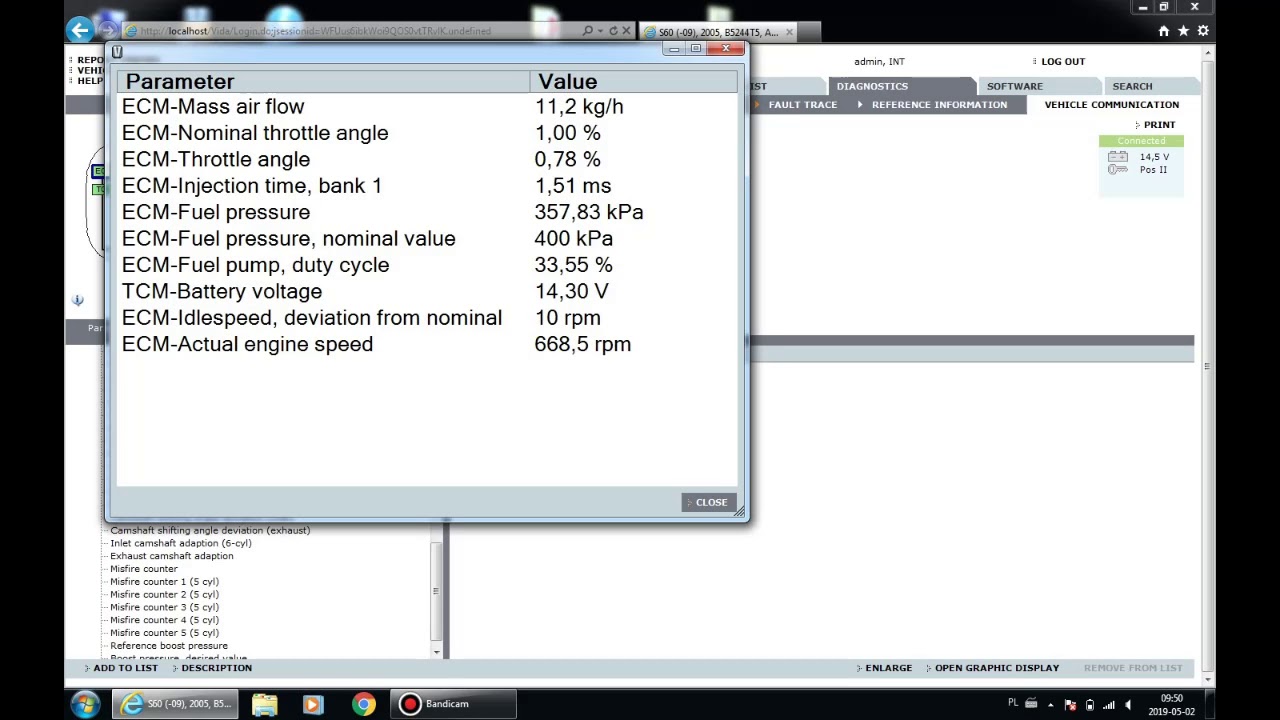Open Chrome from the taskbar
The height and width of the screenshot is (720, 1280).
pos(363,704)
